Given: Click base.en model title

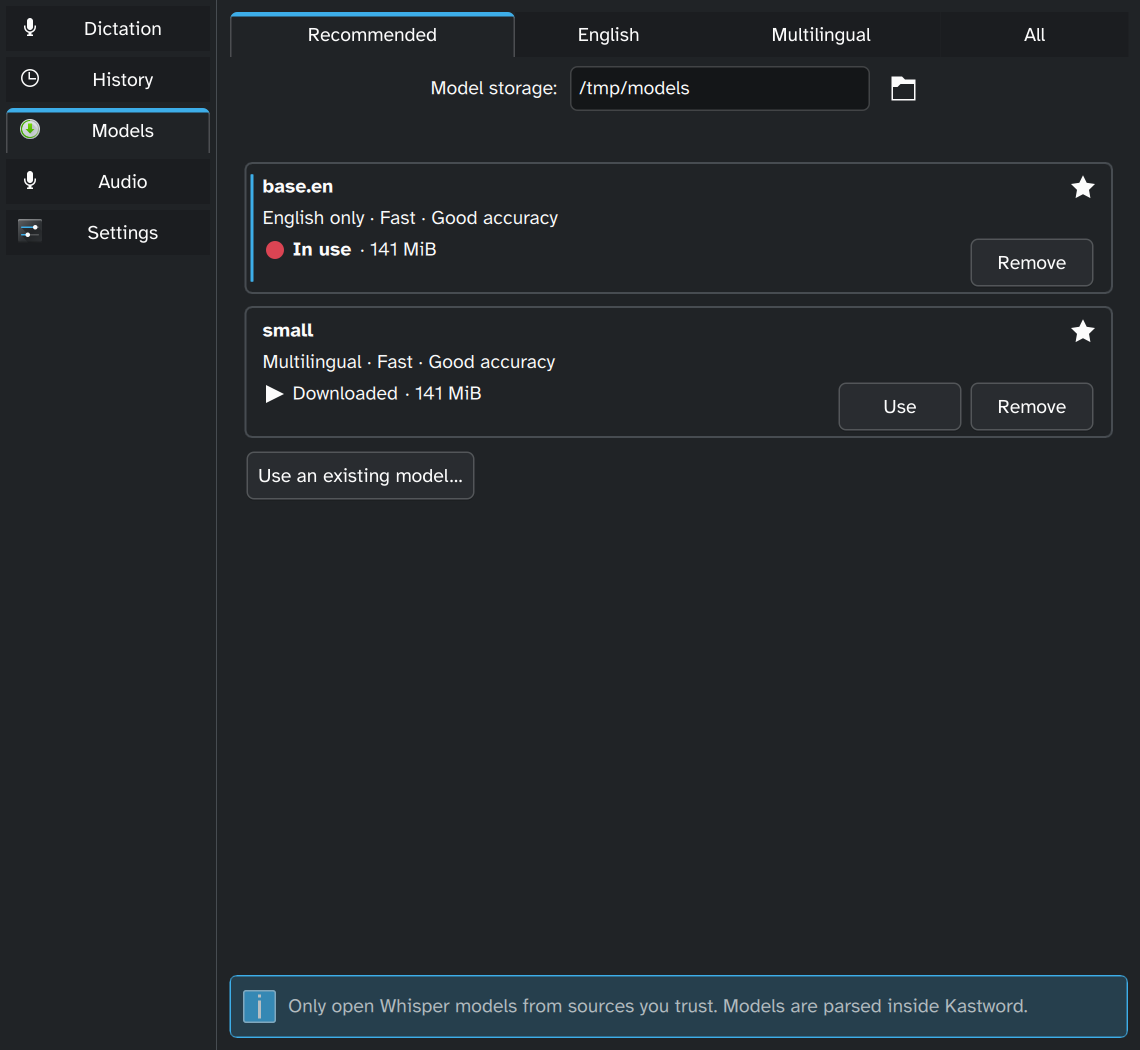Looking at the screenshot, I should pyautogui.click(x=297, y=187).
